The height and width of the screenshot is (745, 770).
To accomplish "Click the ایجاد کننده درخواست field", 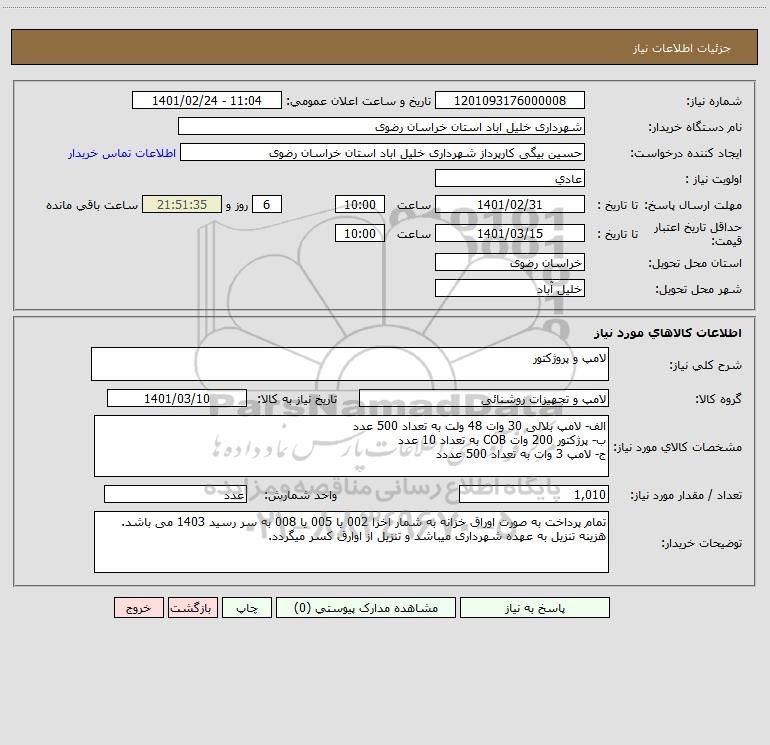I will click(x=382, y=152).
